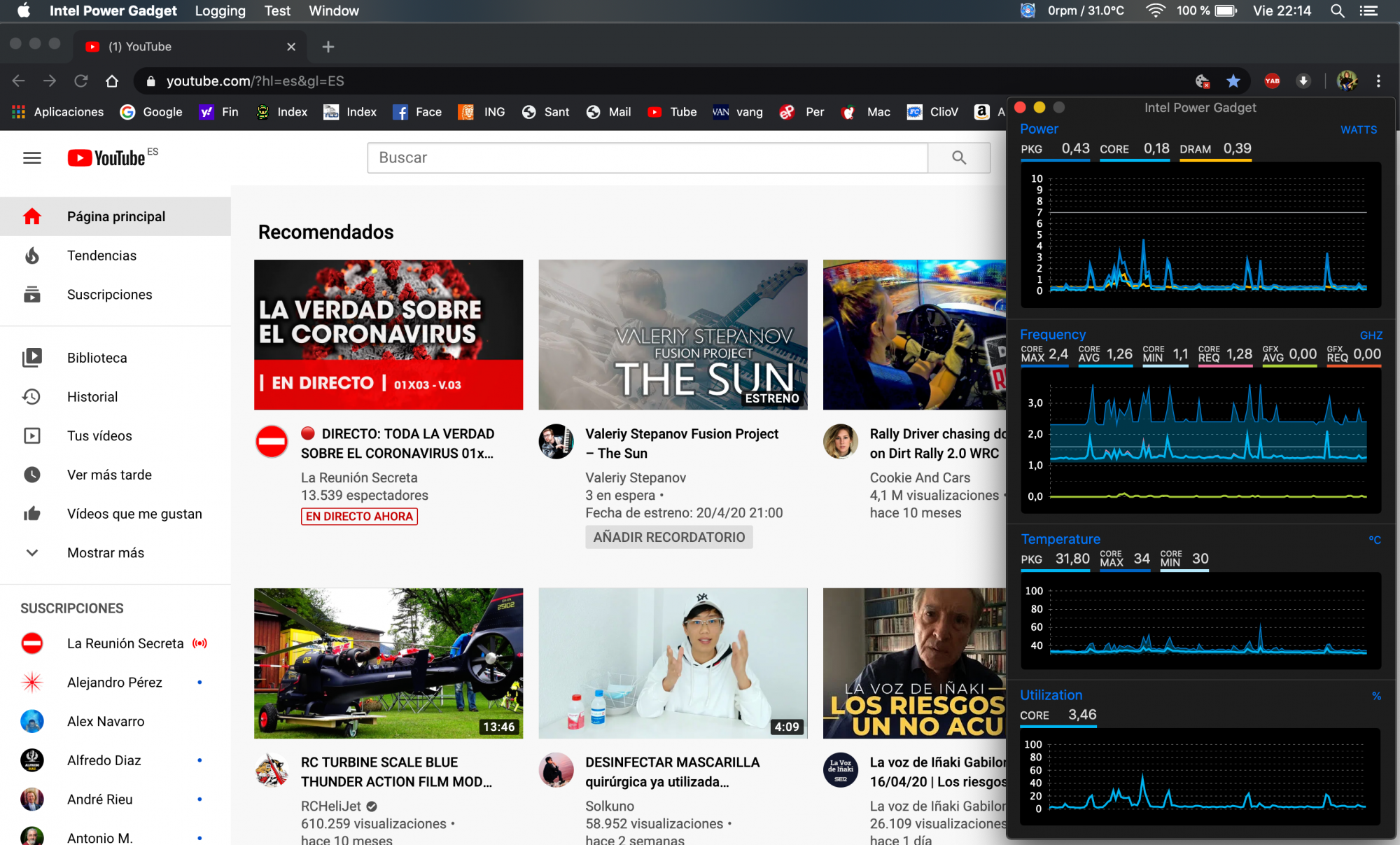1400x845 pixels.
Task: Open the Google bookmark
Action: tap(151, 112)
